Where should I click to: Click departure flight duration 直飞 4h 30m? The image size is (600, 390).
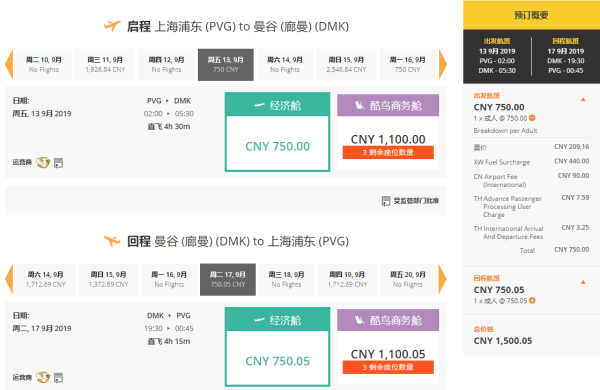click(x=169, y=126)
